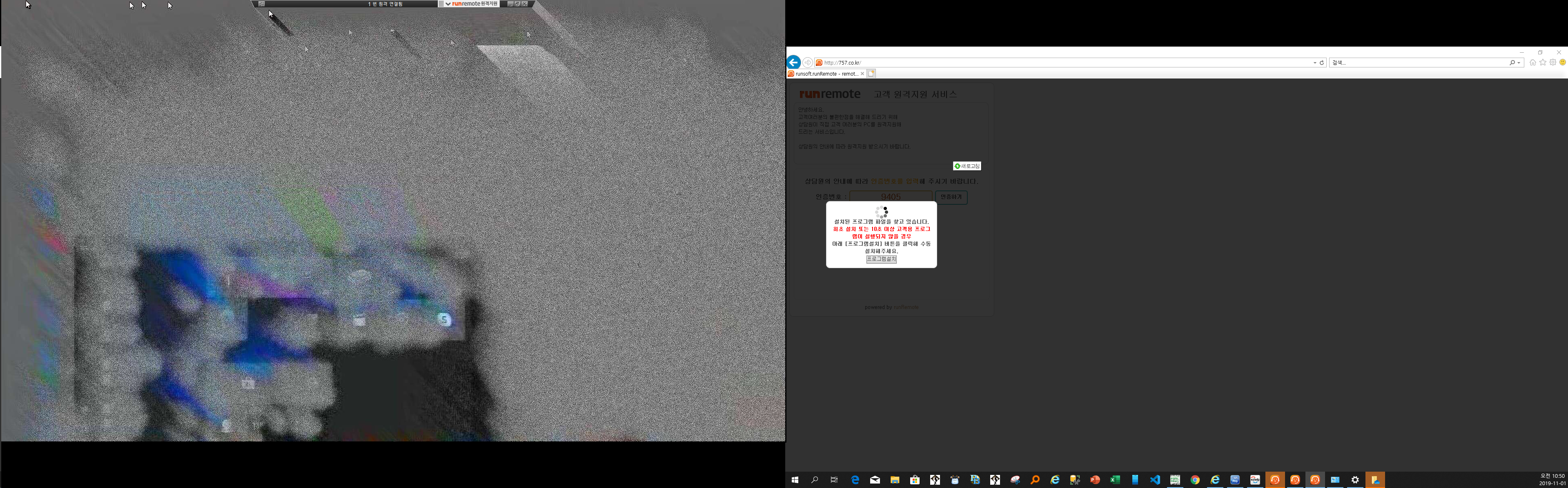Viewport: 1568px width, 488px height.
Task: Click the smiley feedback icon
Action: tap(1563, 62)
